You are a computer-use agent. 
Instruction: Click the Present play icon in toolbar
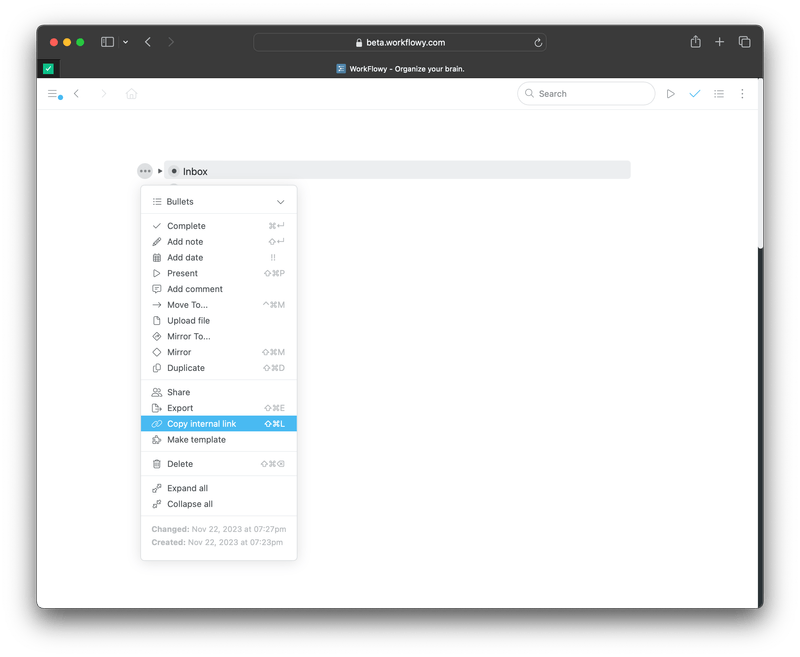click(671, 93)
